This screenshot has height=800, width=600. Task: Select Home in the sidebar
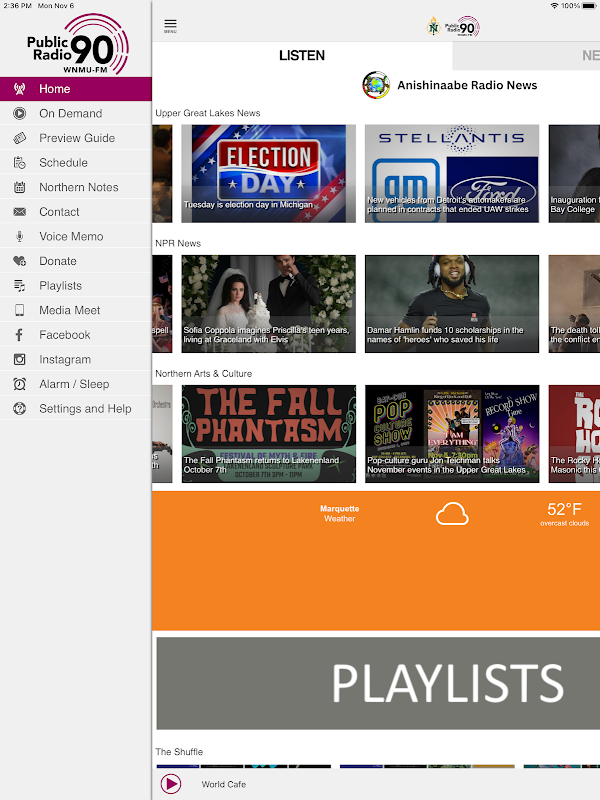point(76,89)
